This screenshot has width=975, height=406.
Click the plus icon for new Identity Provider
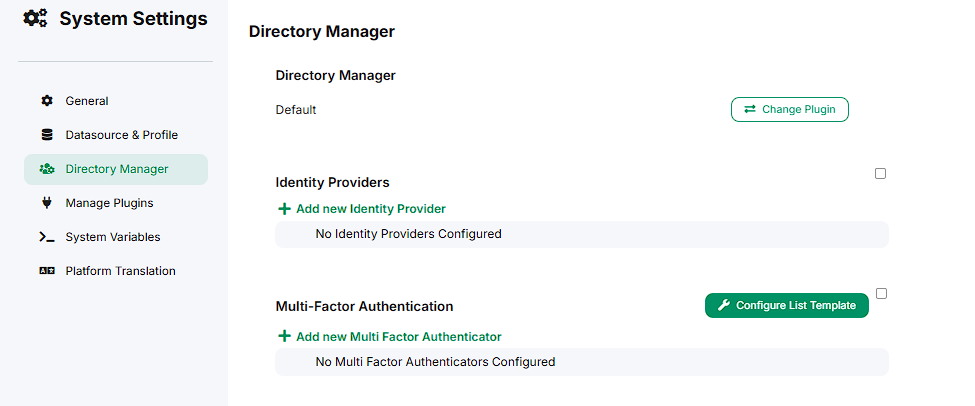pos(284,209)
